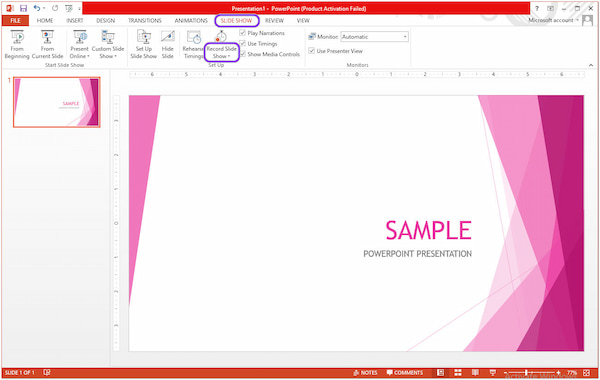600x380 pixels.
Task: Start Rehearse Timings
Action: point(193,45)
